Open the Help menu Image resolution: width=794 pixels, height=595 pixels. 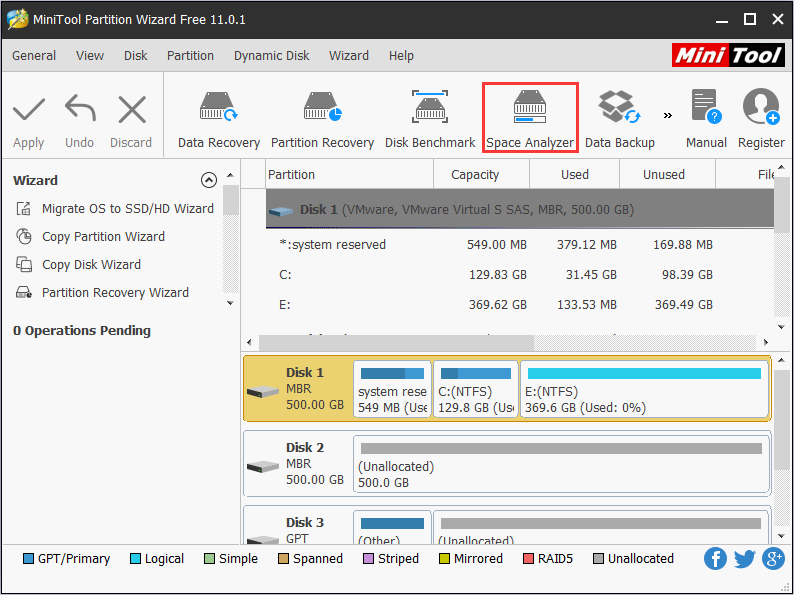coord(401,56)
